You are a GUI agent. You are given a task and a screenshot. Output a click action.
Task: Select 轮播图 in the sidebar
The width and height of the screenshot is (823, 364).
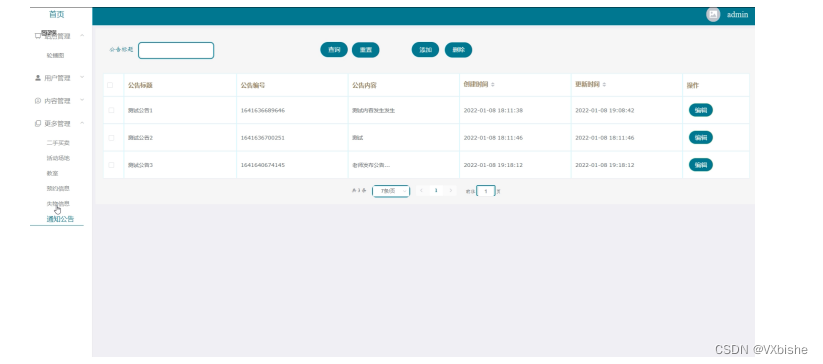pyautogui.click(x=55, y=56)
